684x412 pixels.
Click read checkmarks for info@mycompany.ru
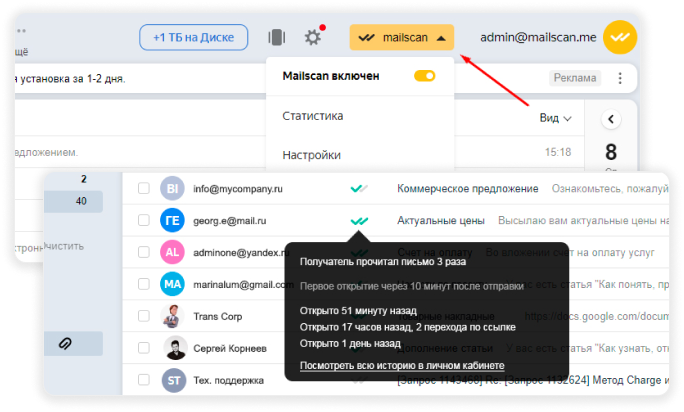pos(359,188)
